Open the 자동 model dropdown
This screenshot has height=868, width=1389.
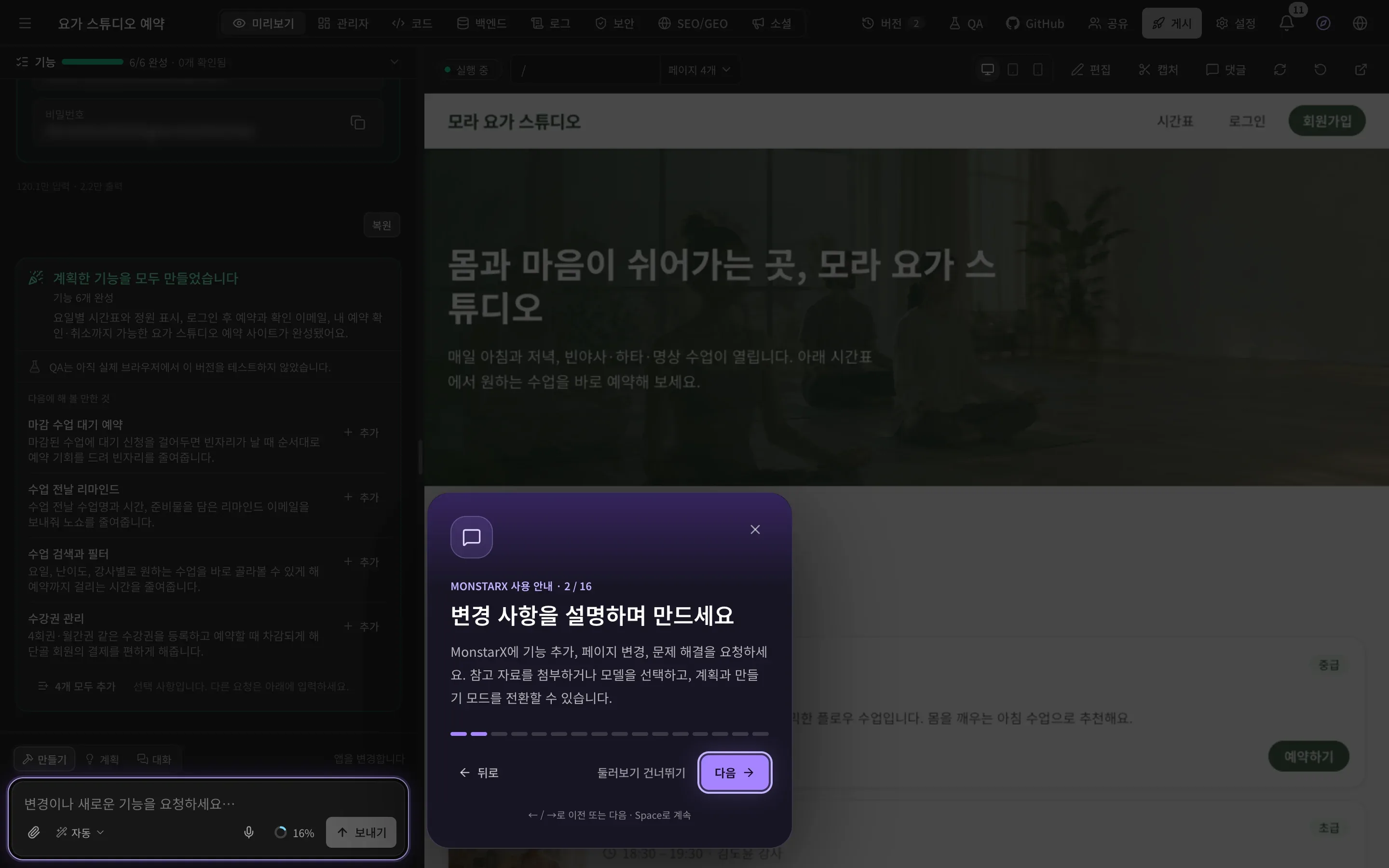click(80, 832)
